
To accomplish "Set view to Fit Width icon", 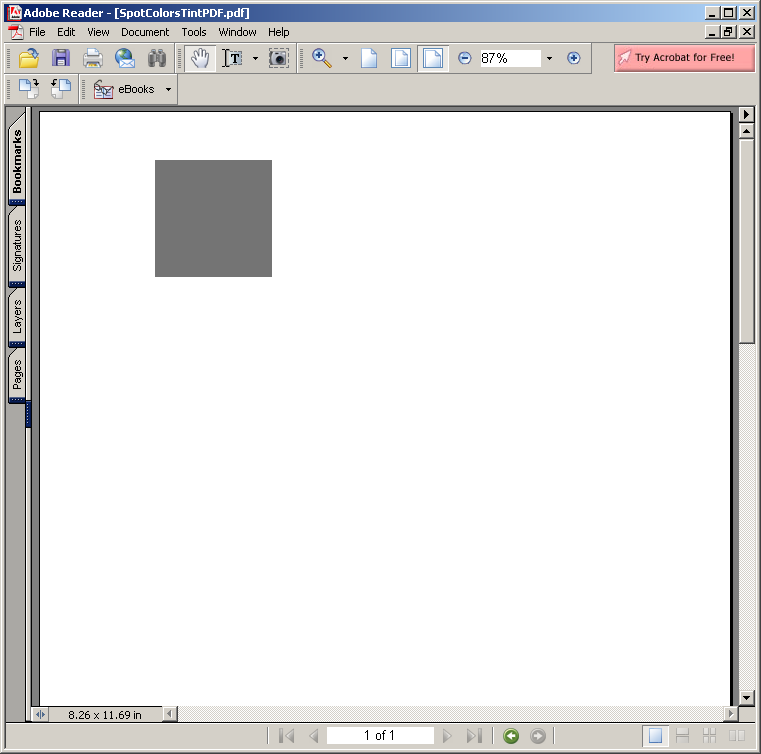I will tap(433, 58).
